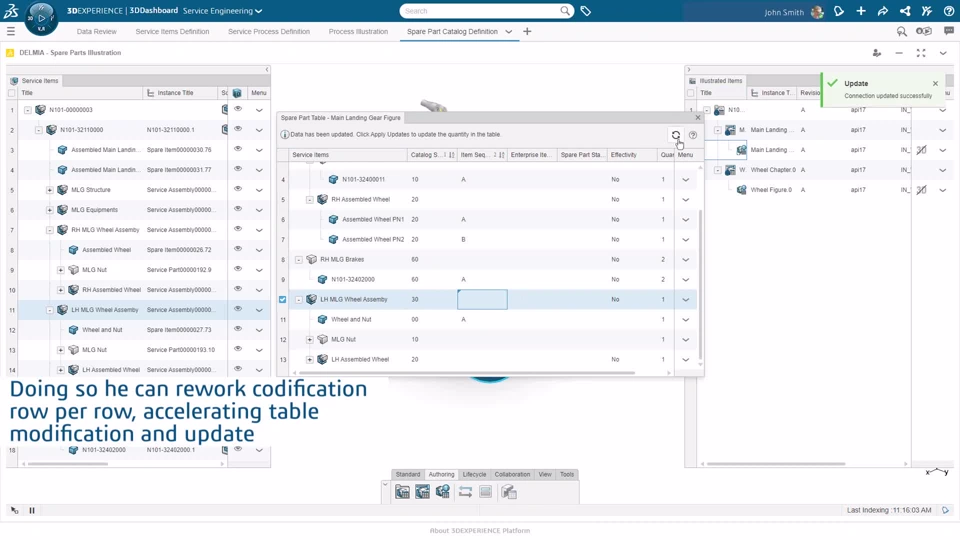The image size is (960, 540).
Task: Open Process Illustration tab
Action: pos(358,31)
